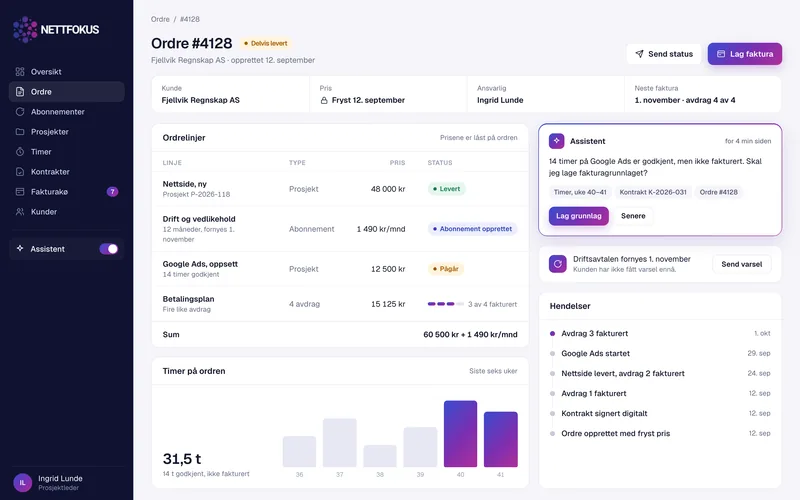Viewport: 800px width, 500px height.
Task: Click the Oversikt grid icon
Action: 20,71
